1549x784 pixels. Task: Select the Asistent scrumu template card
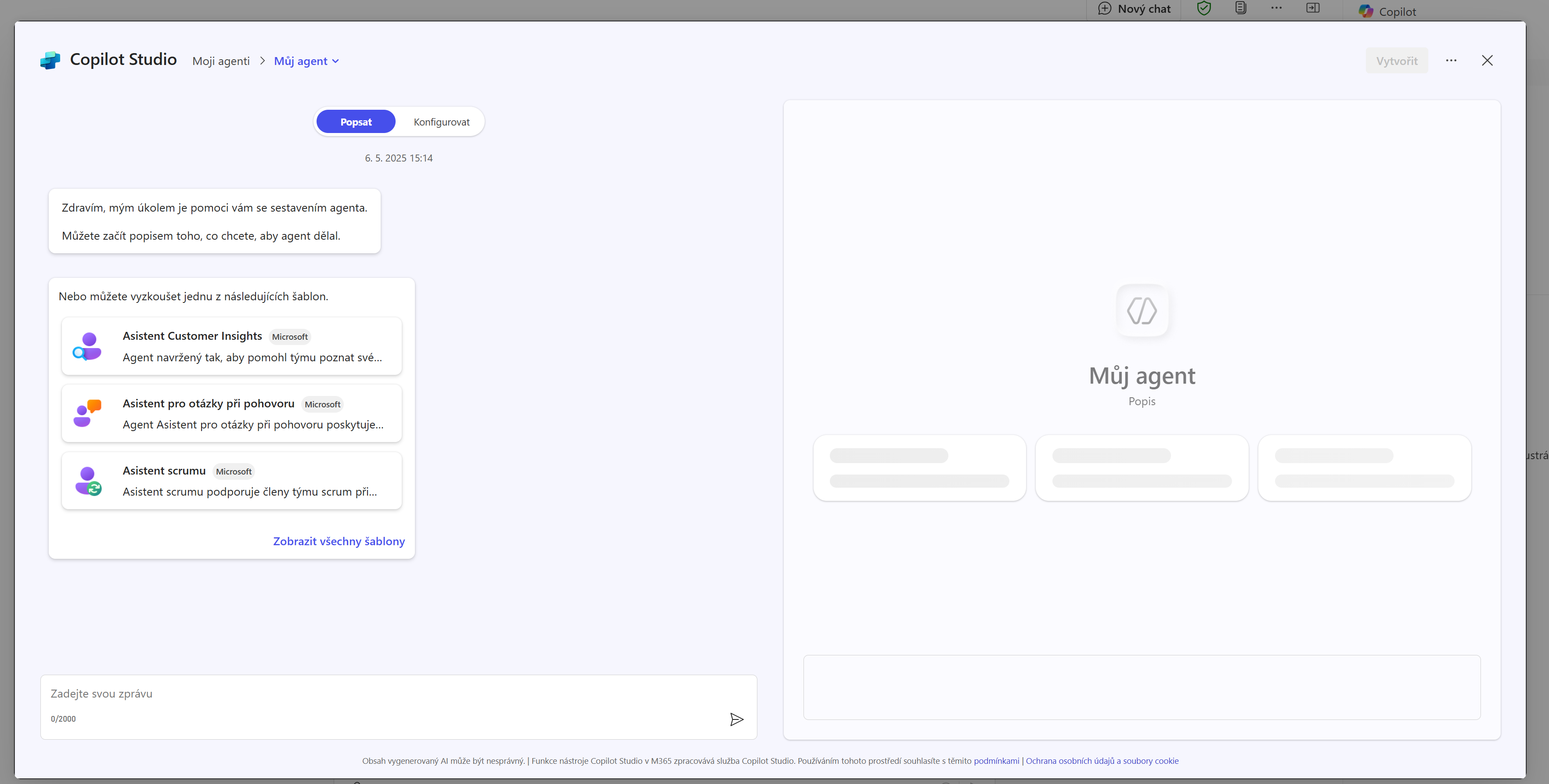[231, 481]
